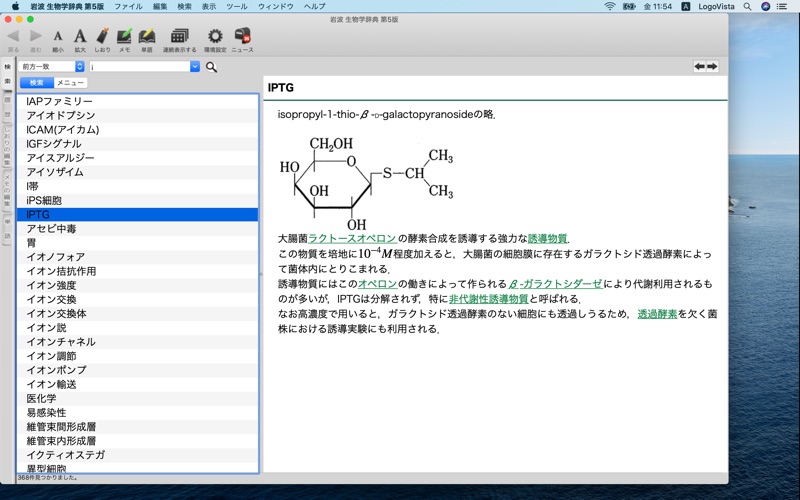800x500 pixels.
Task: Go to previous entry with left arrow
Action: [700, 67]
